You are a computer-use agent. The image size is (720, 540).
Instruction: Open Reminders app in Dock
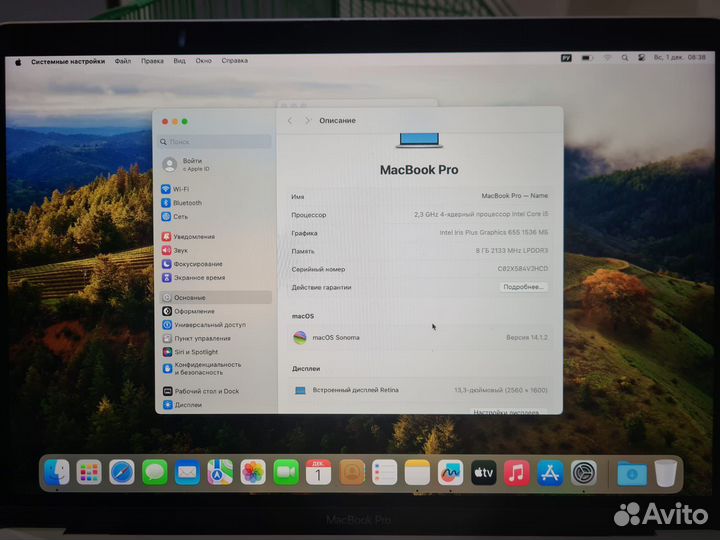[384, 472]
